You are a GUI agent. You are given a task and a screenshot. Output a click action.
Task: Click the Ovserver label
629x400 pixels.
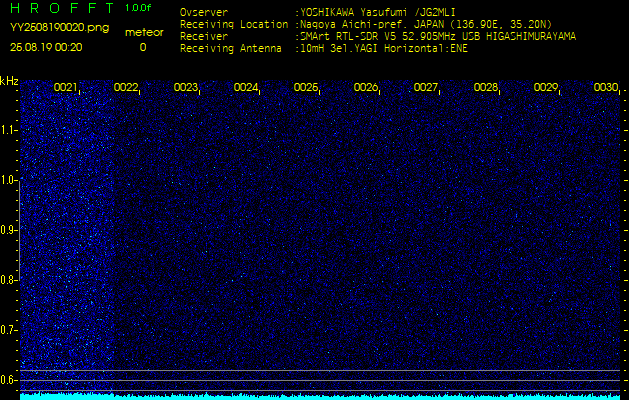coord(204,12)
